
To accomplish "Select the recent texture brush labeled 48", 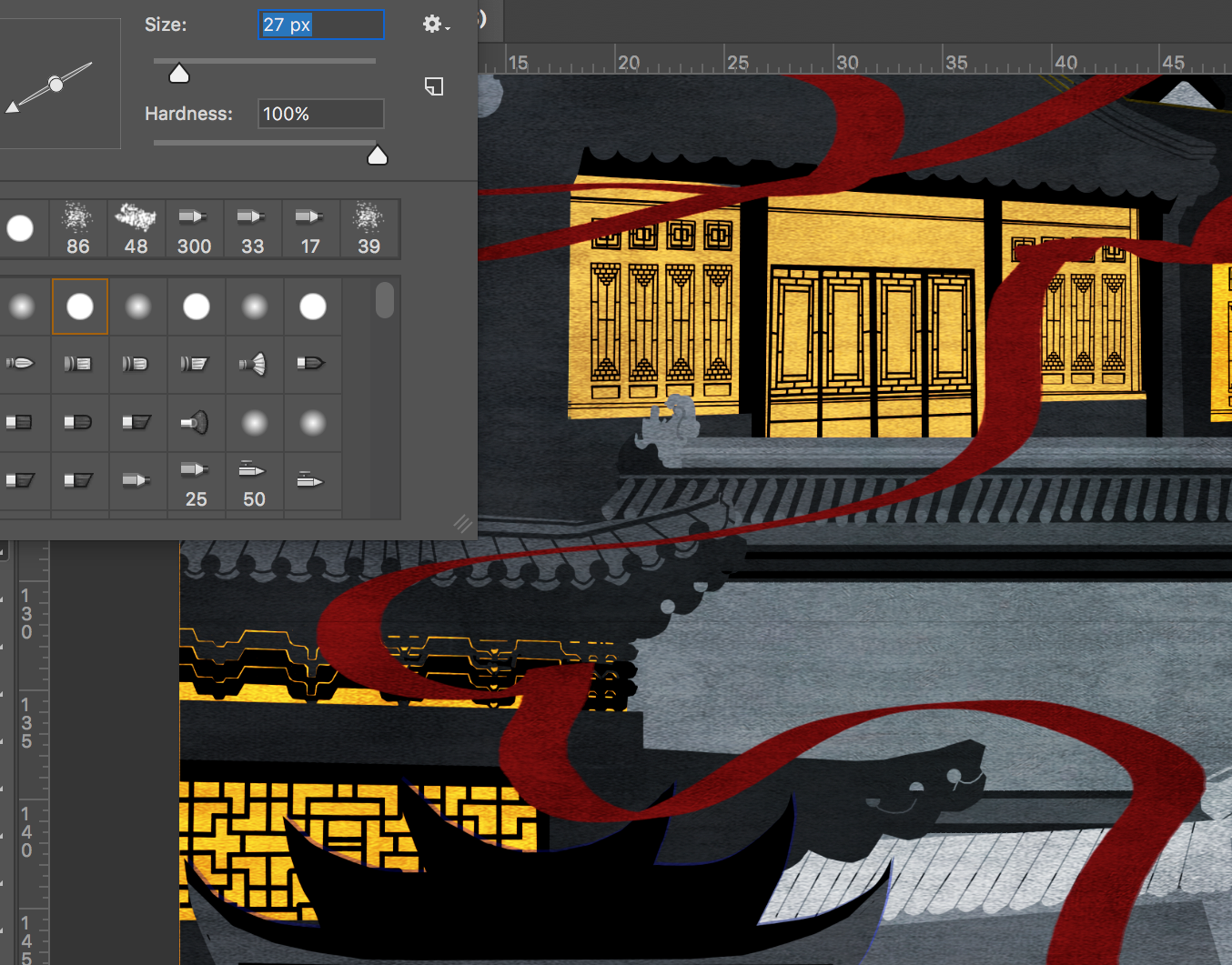I will 136,228.
